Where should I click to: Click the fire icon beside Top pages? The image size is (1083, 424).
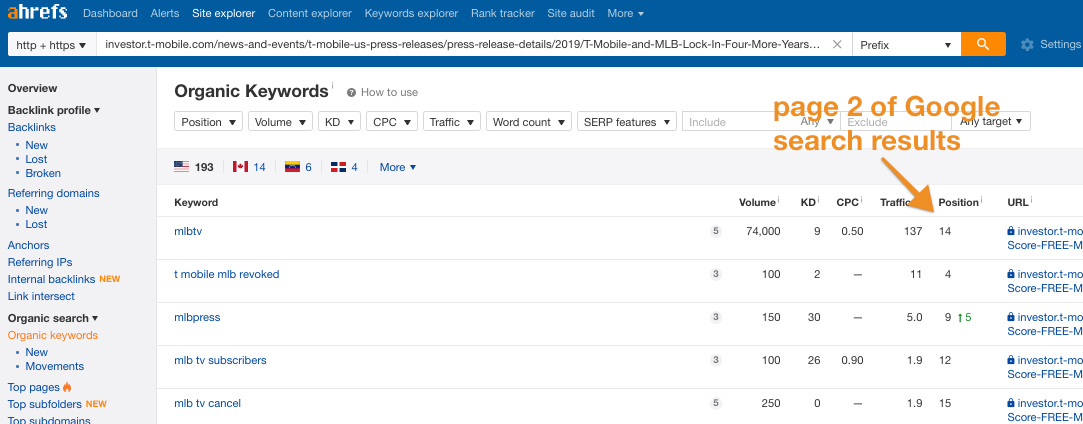pos(67,387)
